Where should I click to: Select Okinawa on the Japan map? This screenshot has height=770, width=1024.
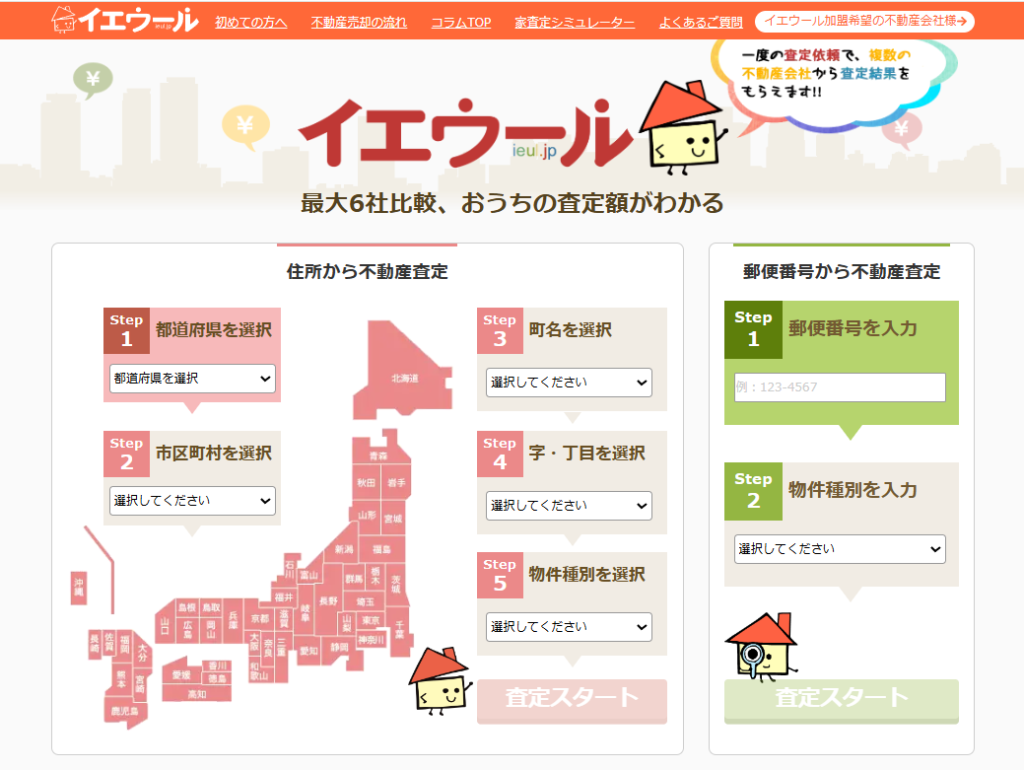79,590
